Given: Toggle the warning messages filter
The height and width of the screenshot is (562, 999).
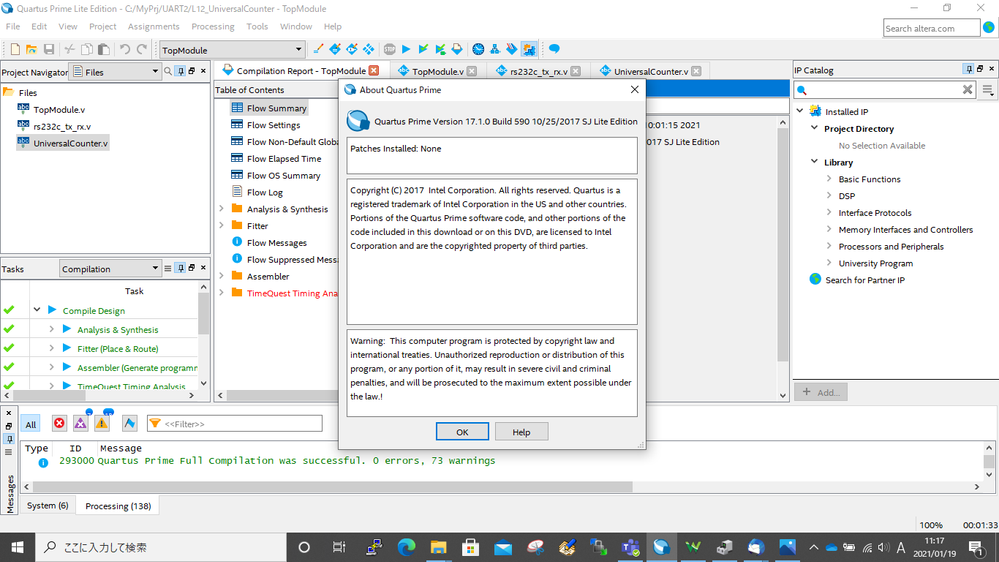Looking at the screenshot, I should 102,424.
